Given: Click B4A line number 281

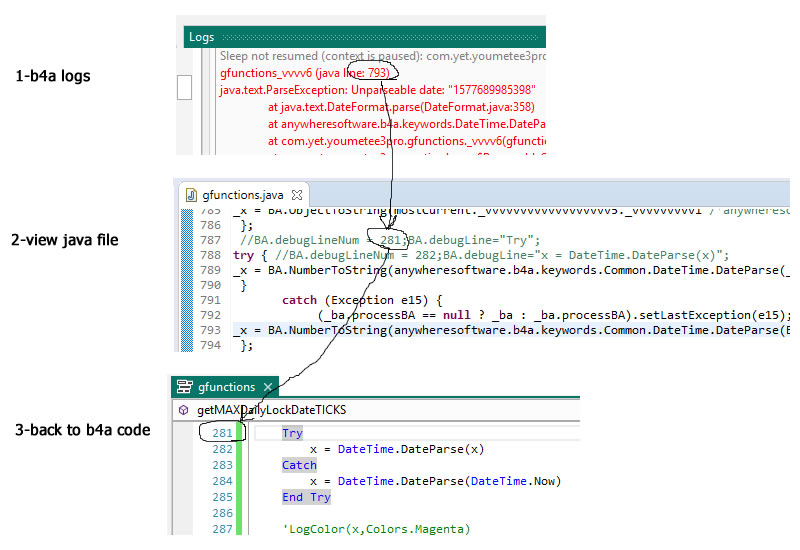Looking at the screenshot, I should click(222, 433).
